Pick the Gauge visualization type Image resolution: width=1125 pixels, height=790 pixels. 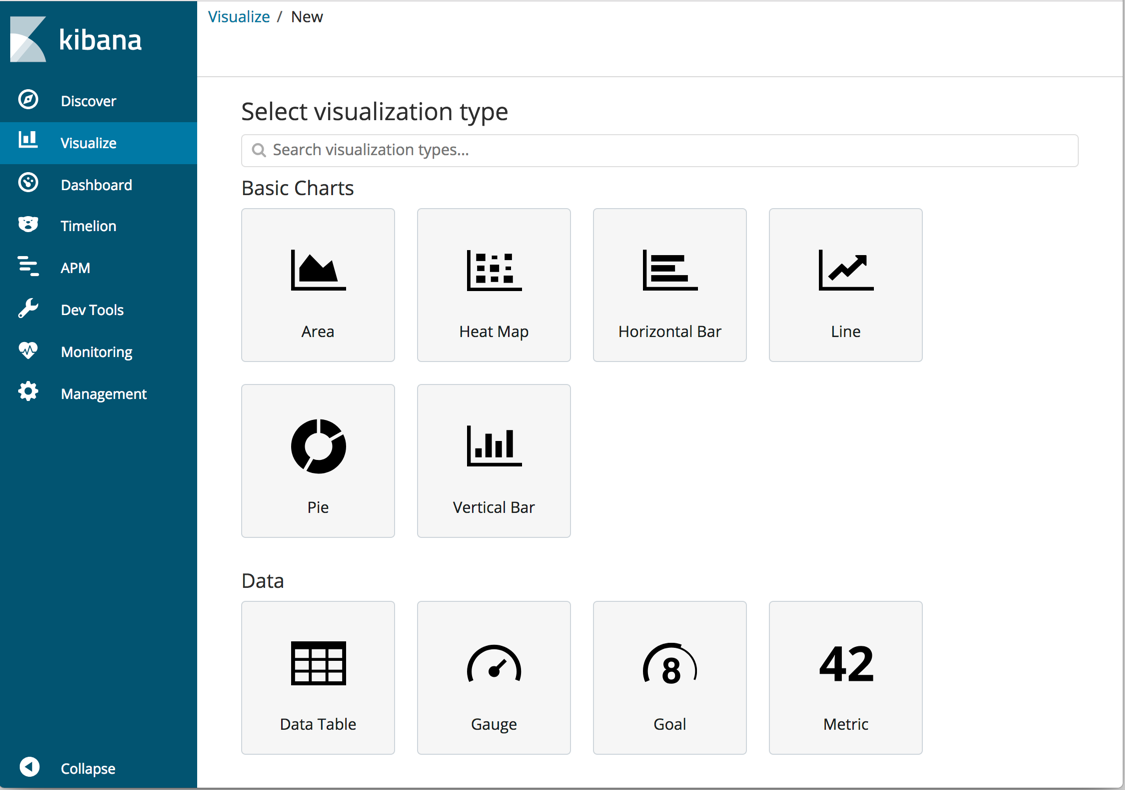point(493,677)
